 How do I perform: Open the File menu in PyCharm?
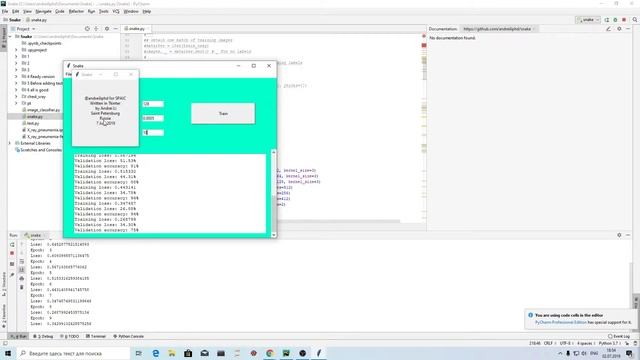[x=5, y=11]
